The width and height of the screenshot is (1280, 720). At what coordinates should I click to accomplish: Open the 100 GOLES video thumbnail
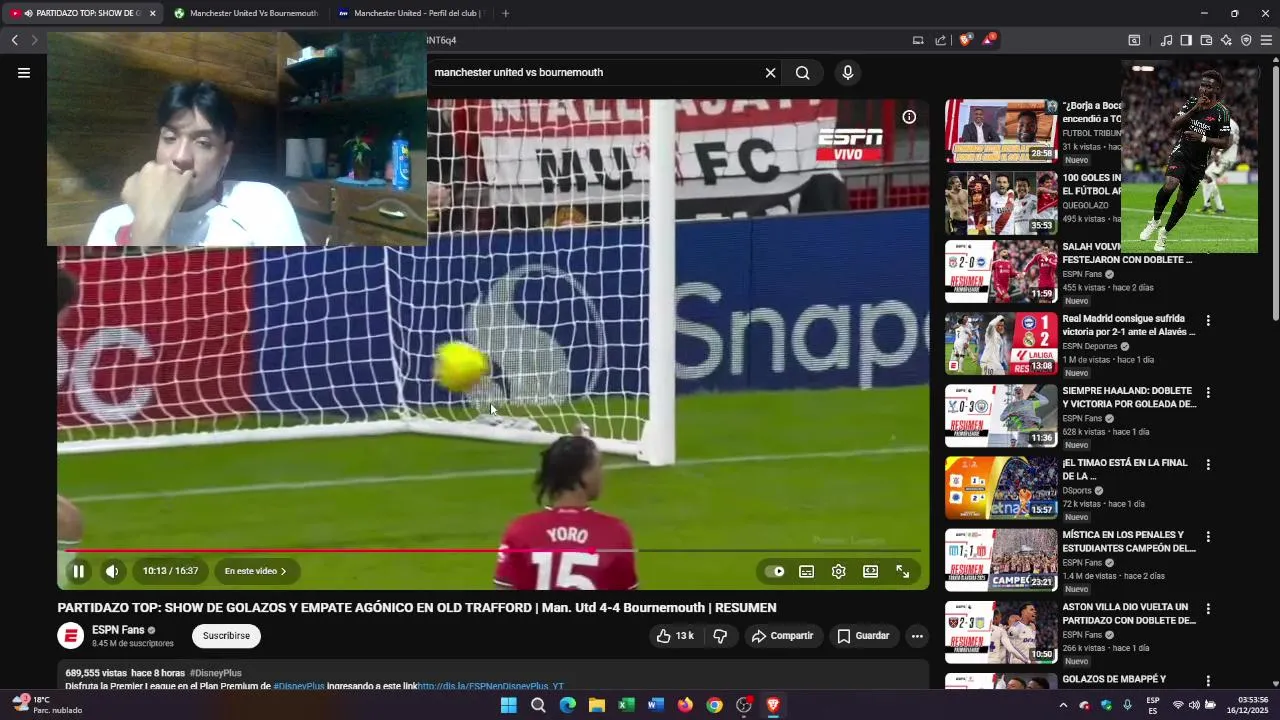click(1001, 202)
